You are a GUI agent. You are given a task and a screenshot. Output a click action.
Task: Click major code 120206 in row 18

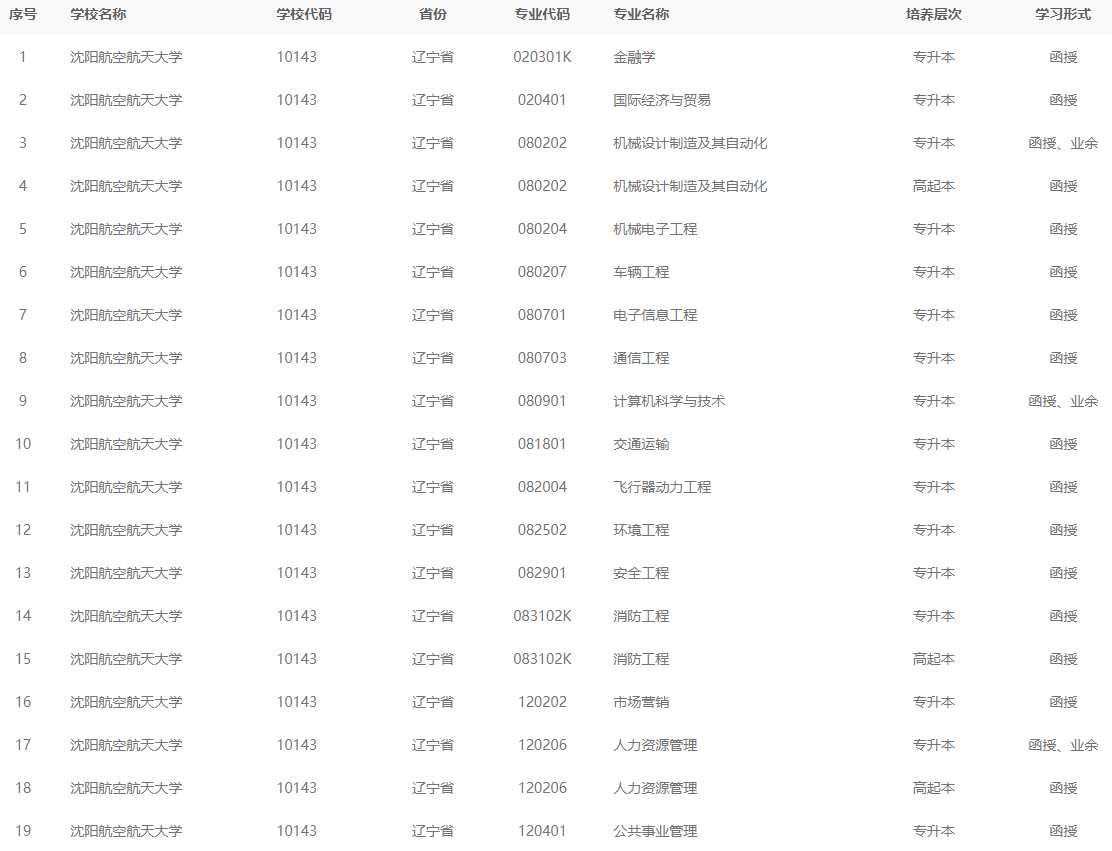(x=542, y=788)
